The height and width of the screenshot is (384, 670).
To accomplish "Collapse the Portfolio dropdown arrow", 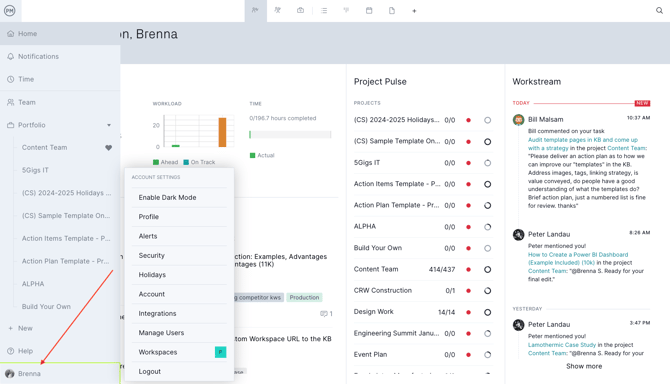I will click(x=109, y=125).
